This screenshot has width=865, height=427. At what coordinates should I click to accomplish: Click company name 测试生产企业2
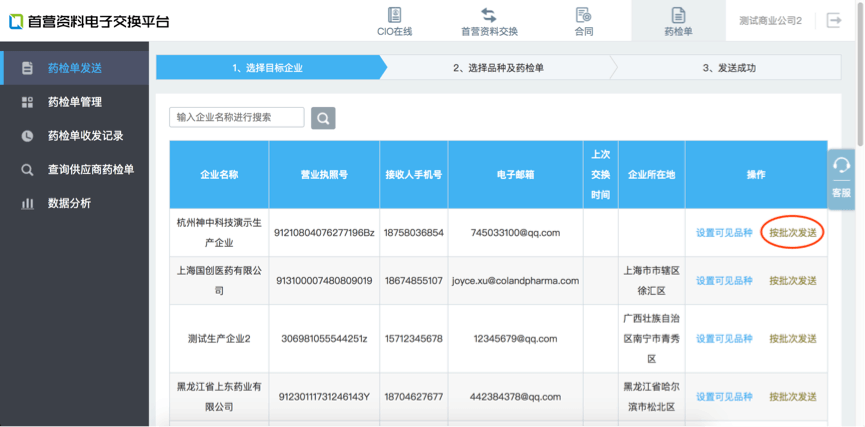(219, 339)
